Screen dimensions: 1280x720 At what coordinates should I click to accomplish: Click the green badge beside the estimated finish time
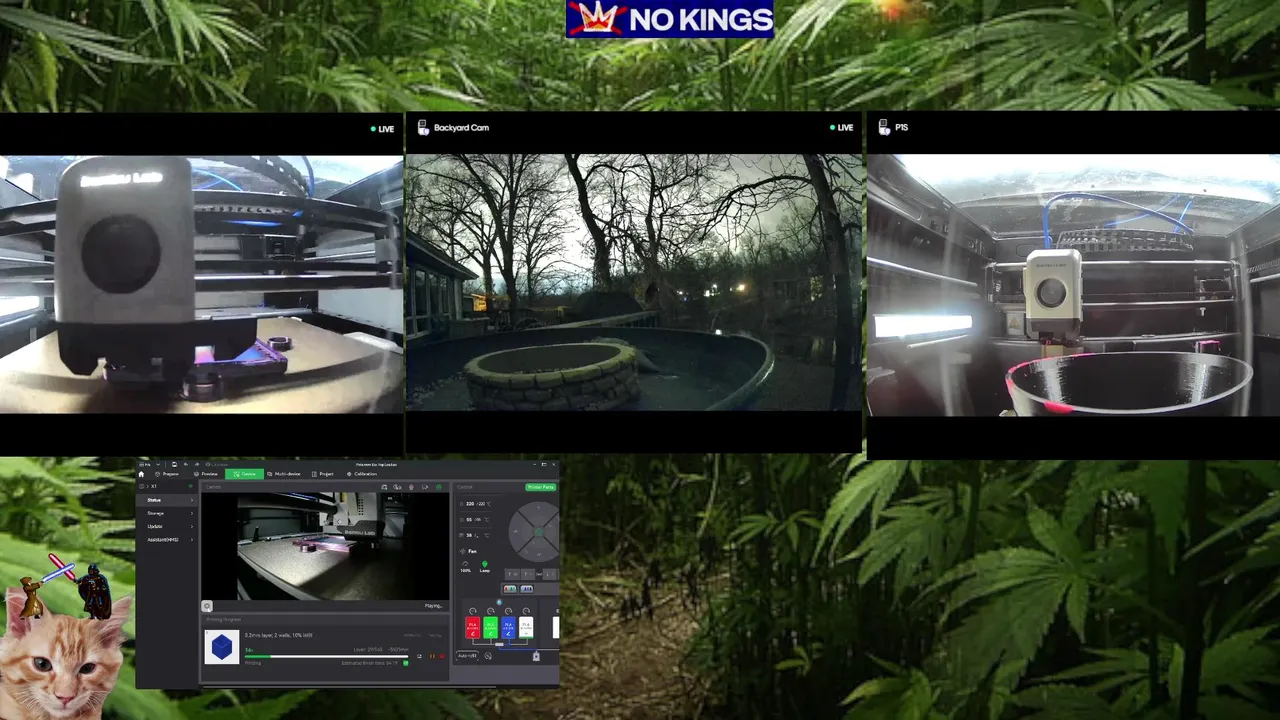click(x=406, y=663)
